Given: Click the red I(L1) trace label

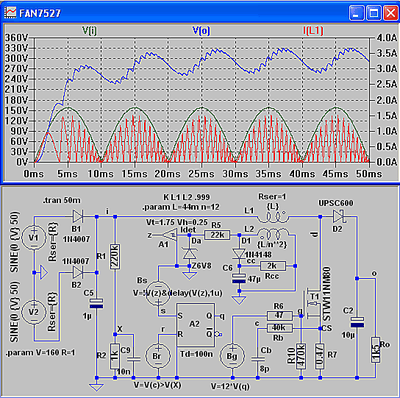Looking at the screenshot, I should tap(313, 31).
